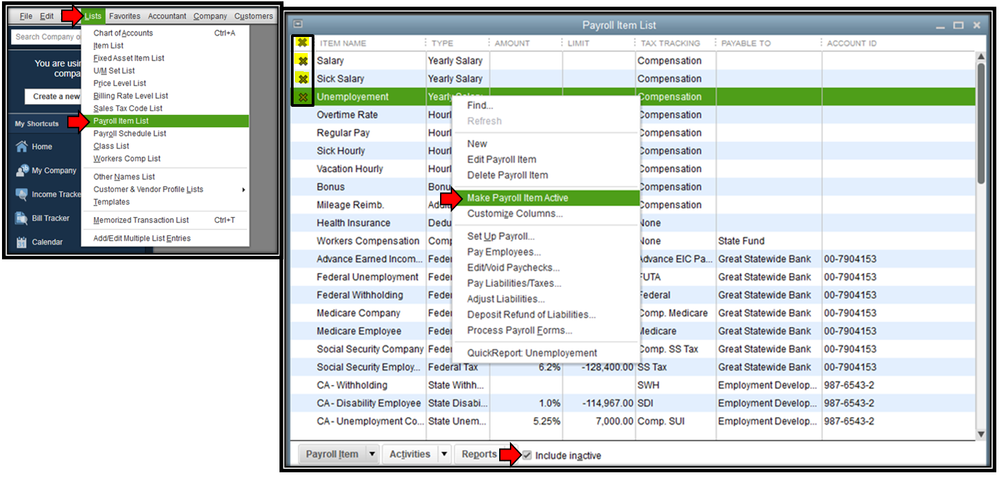Open the Company menu
Viewport: 999px width, 477px height.
210,16
